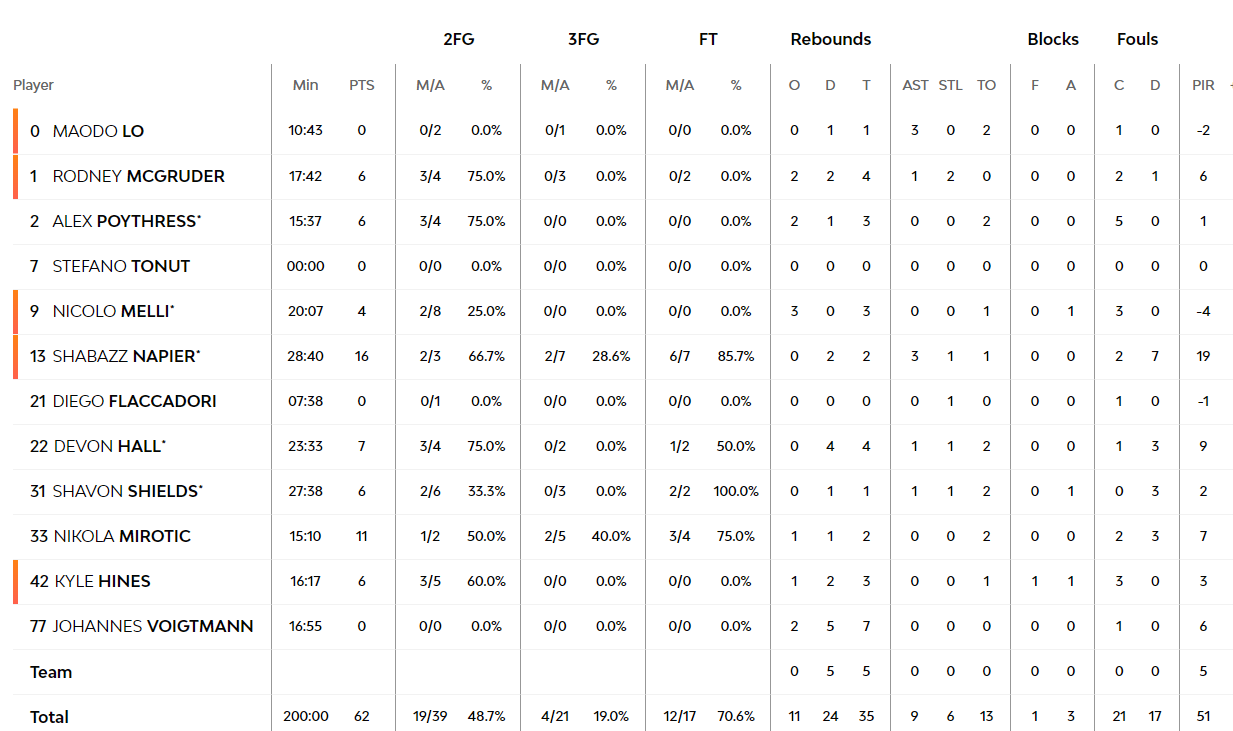1233x731 pixels.
Task: Sort table by Min column header
Action: coord(306,85)
